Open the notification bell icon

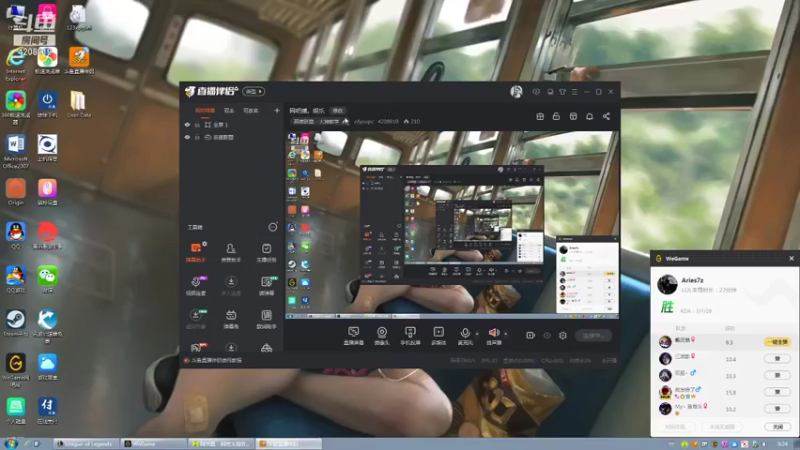589,116
